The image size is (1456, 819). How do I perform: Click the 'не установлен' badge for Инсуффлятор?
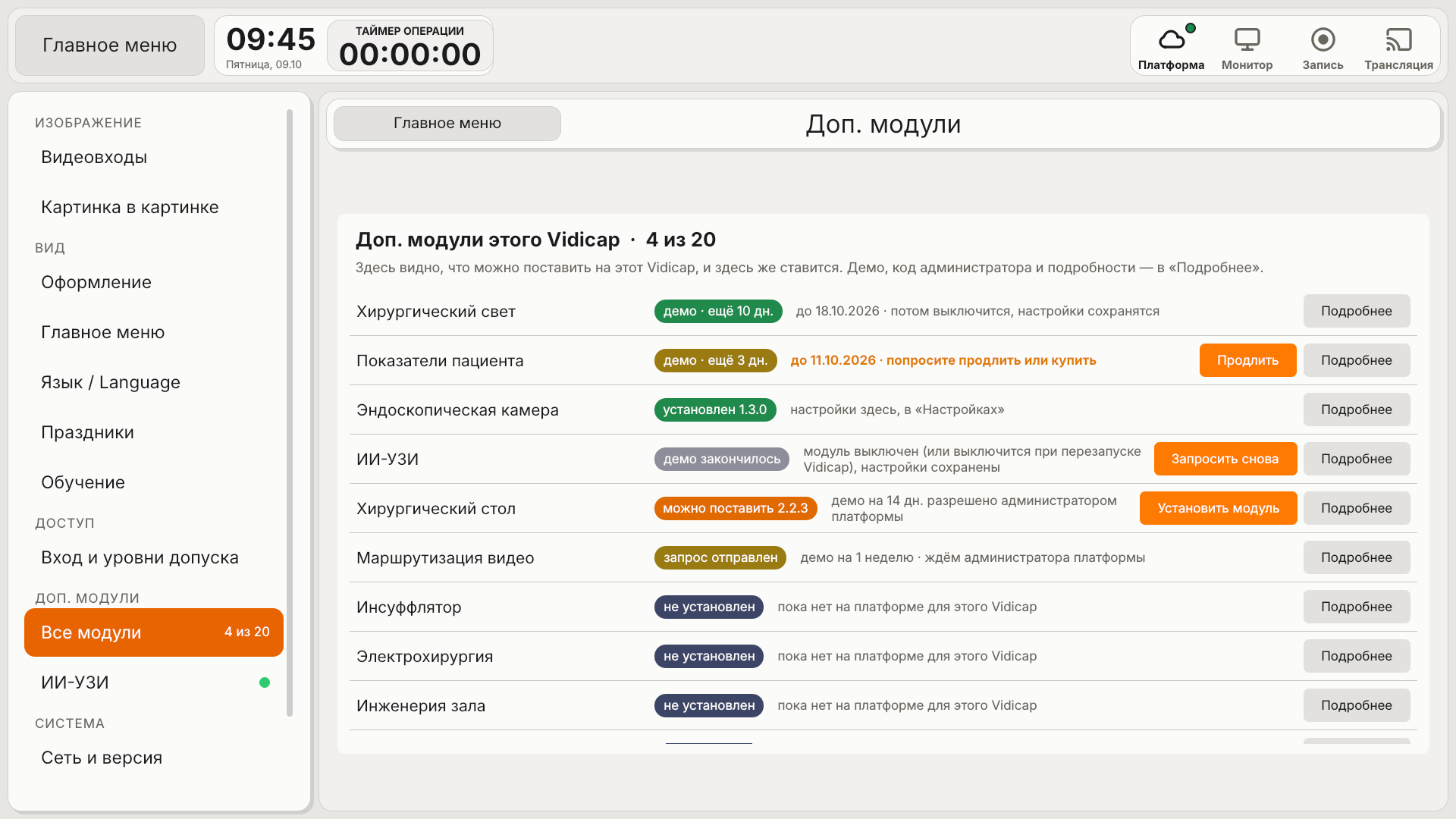point(709,607)
